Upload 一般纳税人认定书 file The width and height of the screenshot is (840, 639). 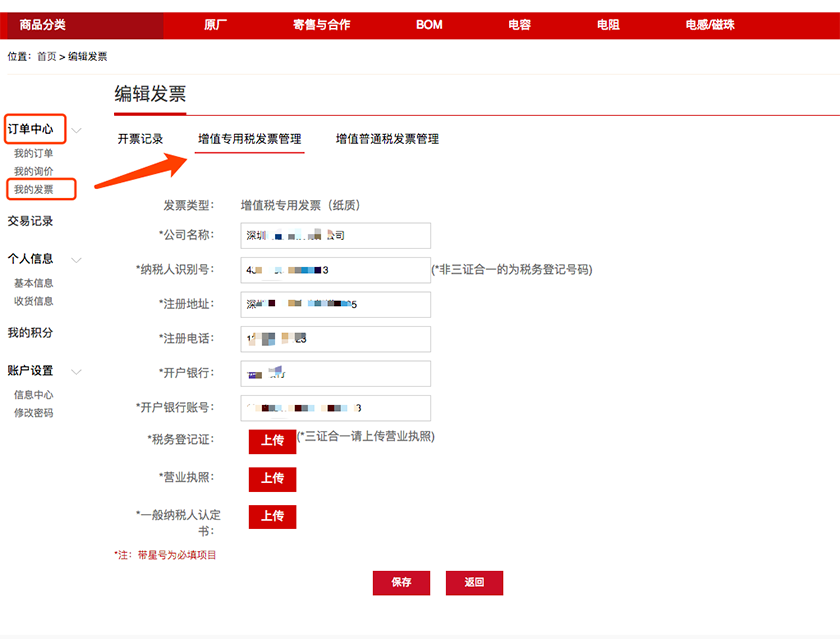coord(272,517)
